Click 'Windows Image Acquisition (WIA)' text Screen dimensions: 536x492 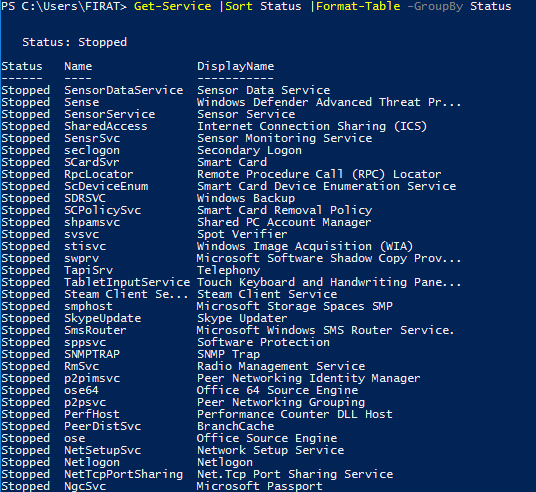pos(305,247)
